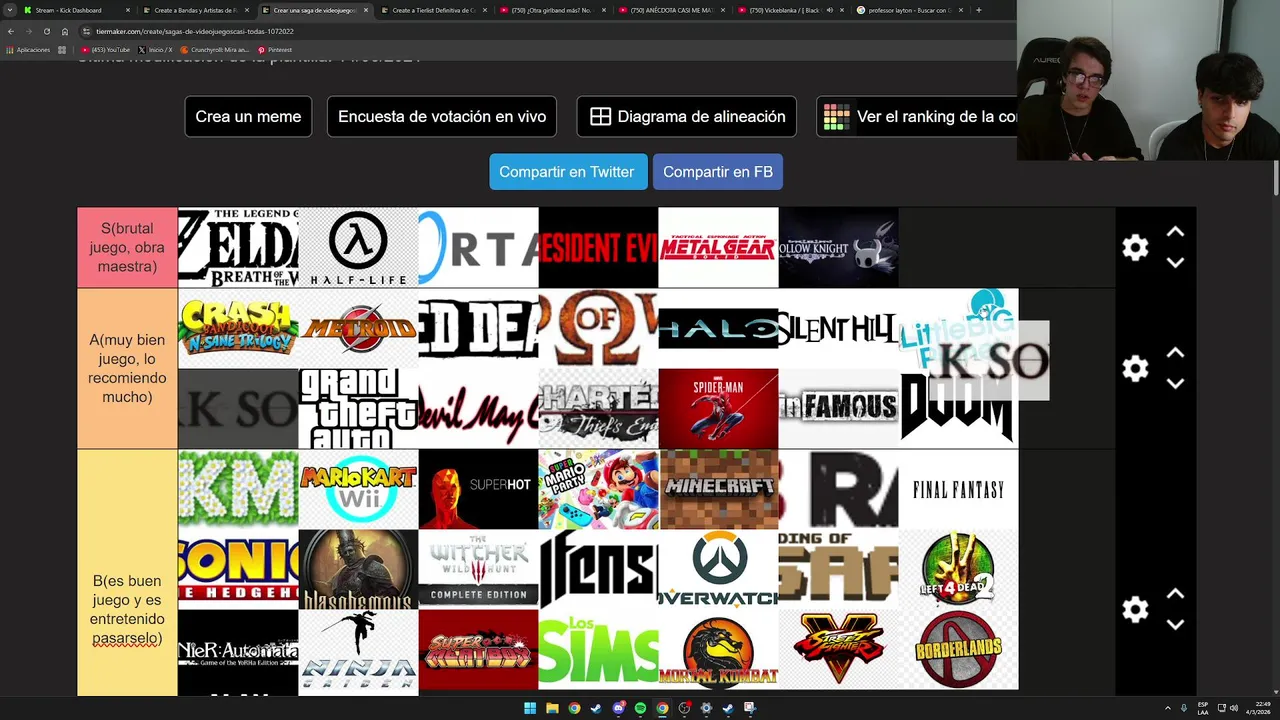1280x720 pixels.
Task: Click the microphone icon in system tray
Action: coord(1184,708)
